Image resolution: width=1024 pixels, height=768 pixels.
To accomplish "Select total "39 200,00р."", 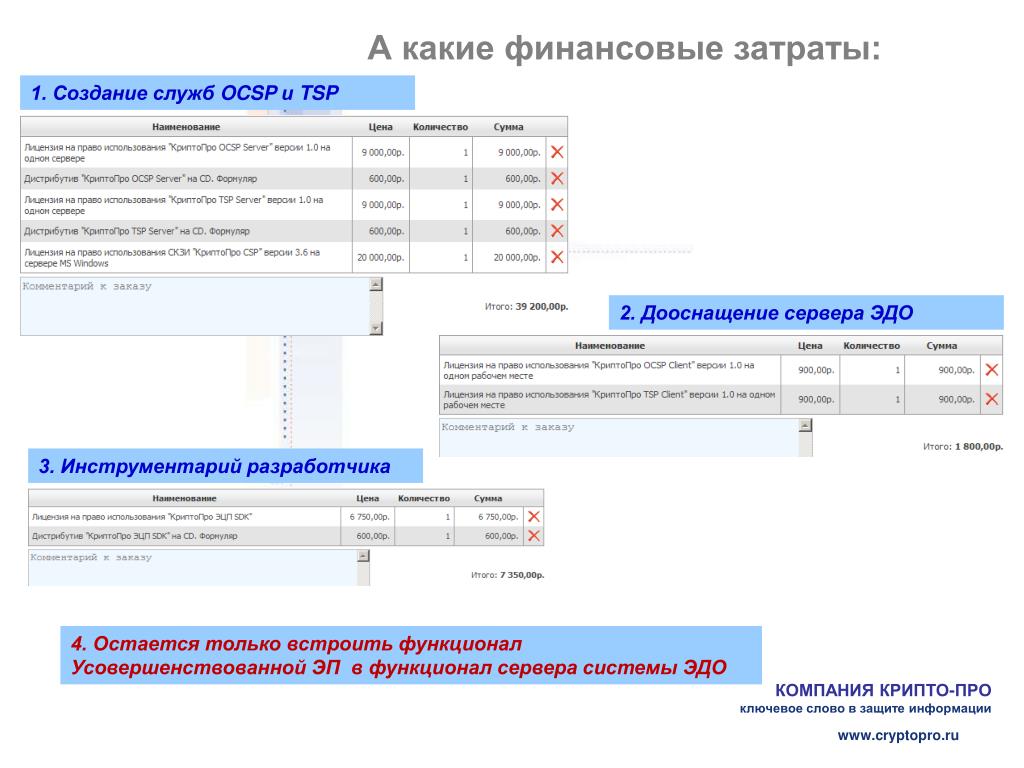I will point(541,306).
